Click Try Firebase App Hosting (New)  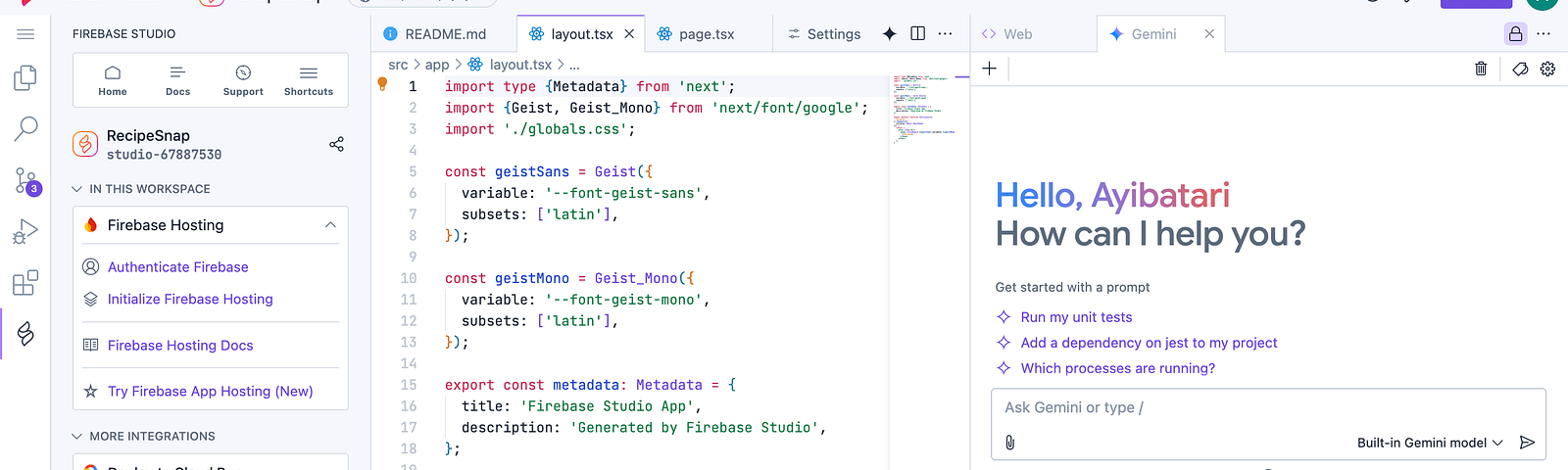click(x=210, y=392)
